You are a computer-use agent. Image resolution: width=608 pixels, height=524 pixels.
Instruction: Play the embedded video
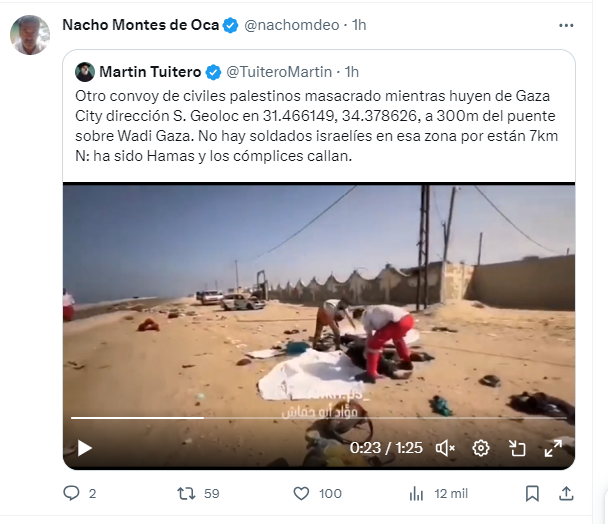85,448
